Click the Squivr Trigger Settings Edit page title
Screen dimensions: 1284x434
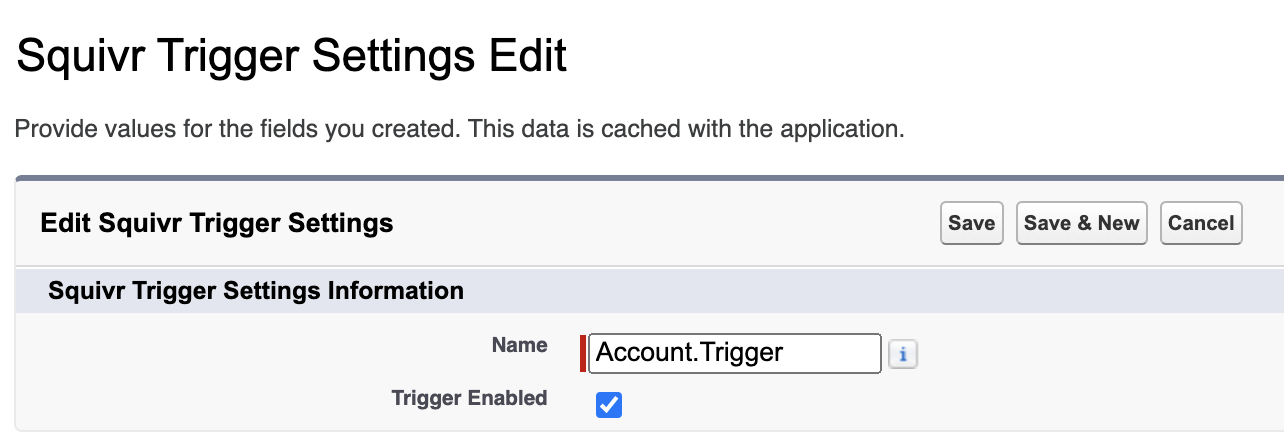292,54
